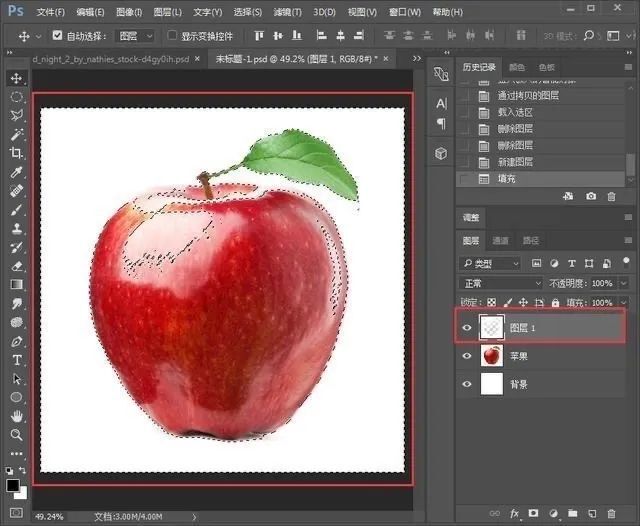This screenshot has height=526, width=640.
Task: Toggle visibility of the 苹果 layer
Action: coord(467,355)
